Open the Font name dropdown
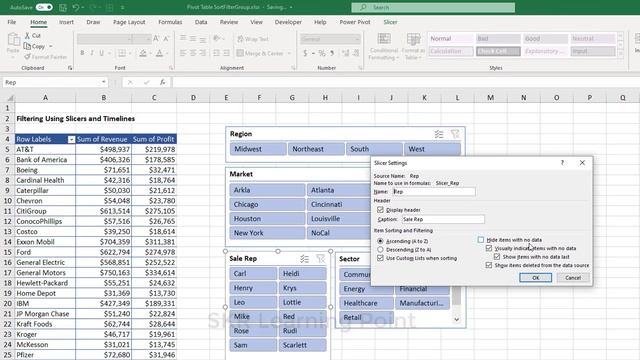The image size is (640, 360). tap(130, 39)
